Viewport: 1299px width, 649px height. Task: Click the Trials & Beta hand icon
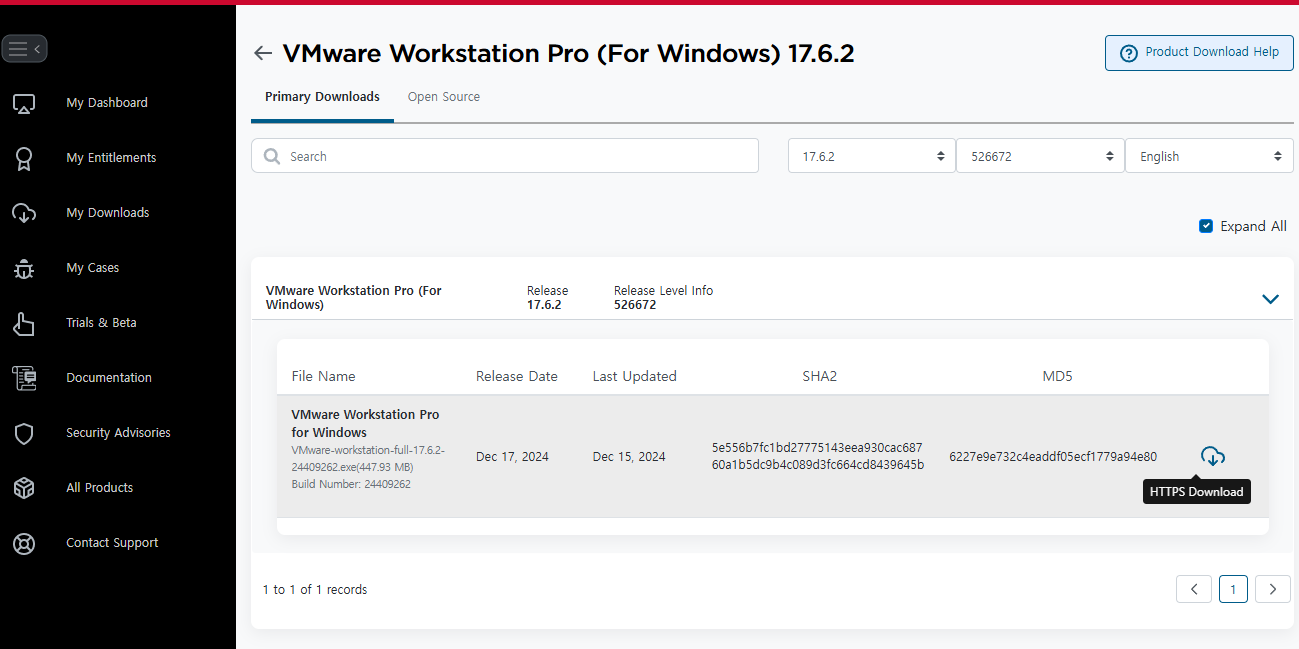coord(24,323)
